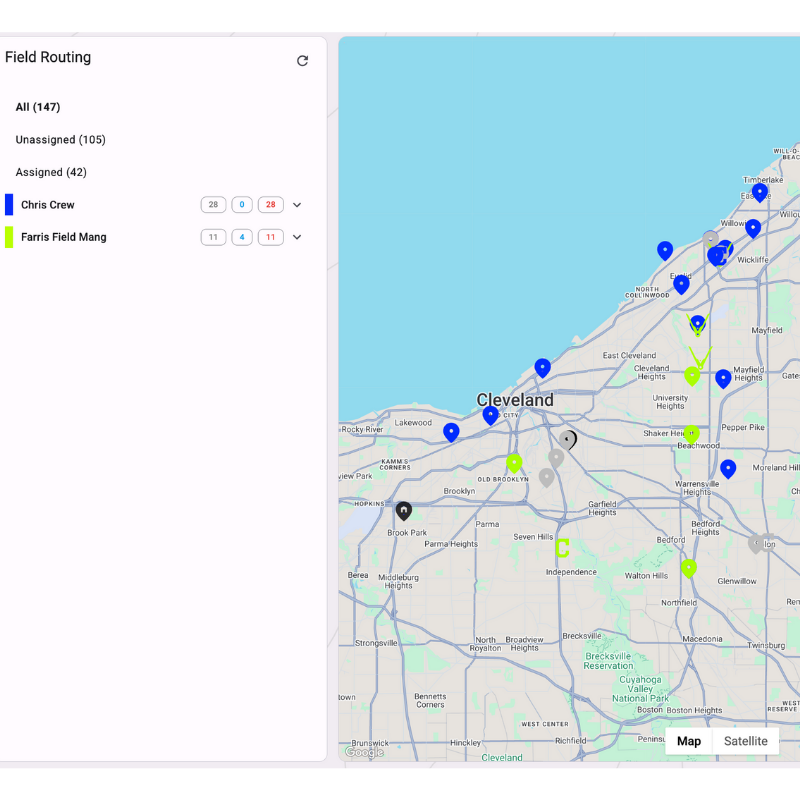Expand the Chris Crew route list
This screenshot has height=800, width=800.
(x=297, y=205)
